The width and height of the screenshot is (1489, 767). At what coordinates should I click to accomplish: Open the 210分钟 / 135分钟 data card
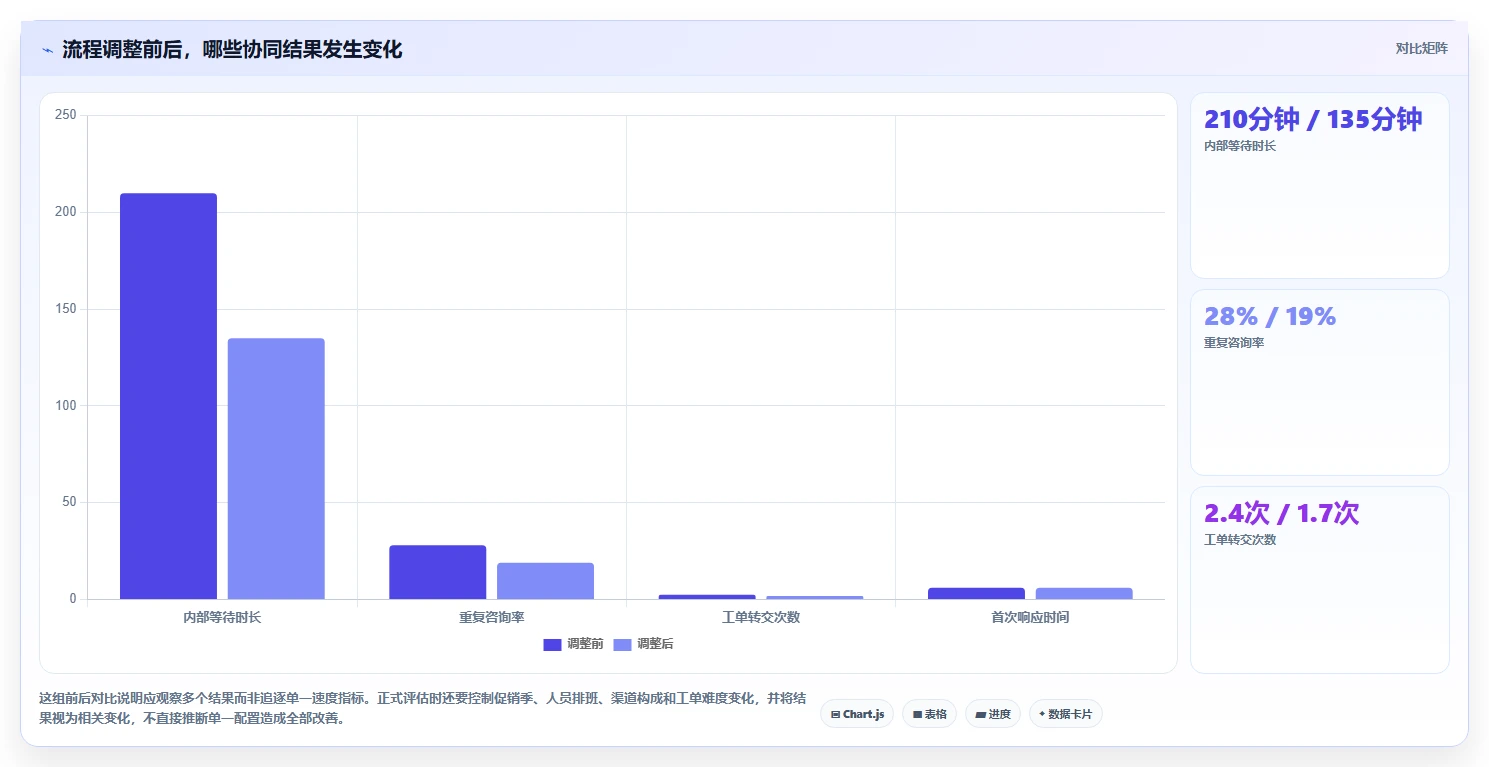(x=1319, y=185)
